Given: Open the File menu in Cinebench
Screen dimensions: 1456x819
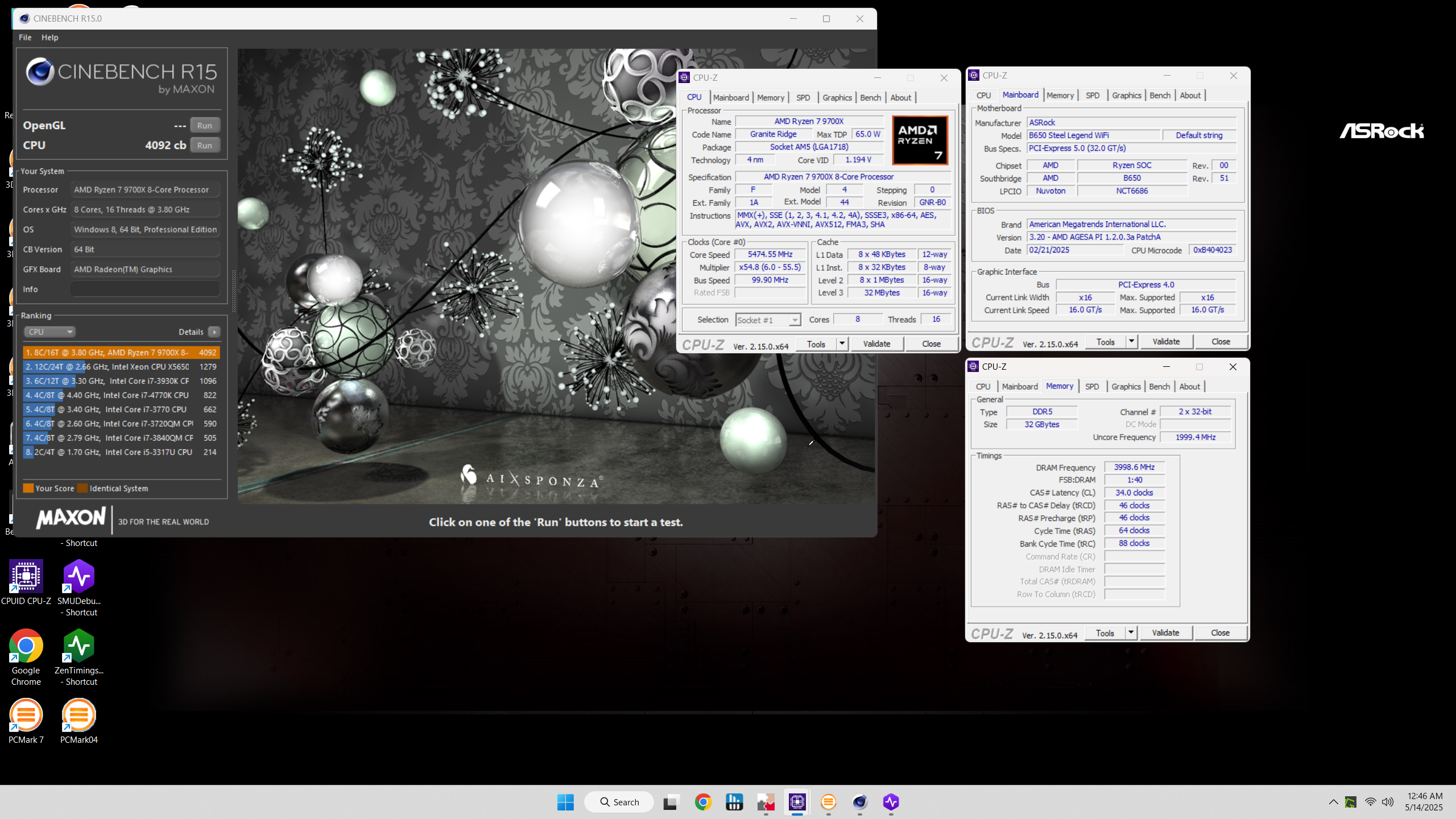Looking at the screenshot, I should tap(25, 38).
